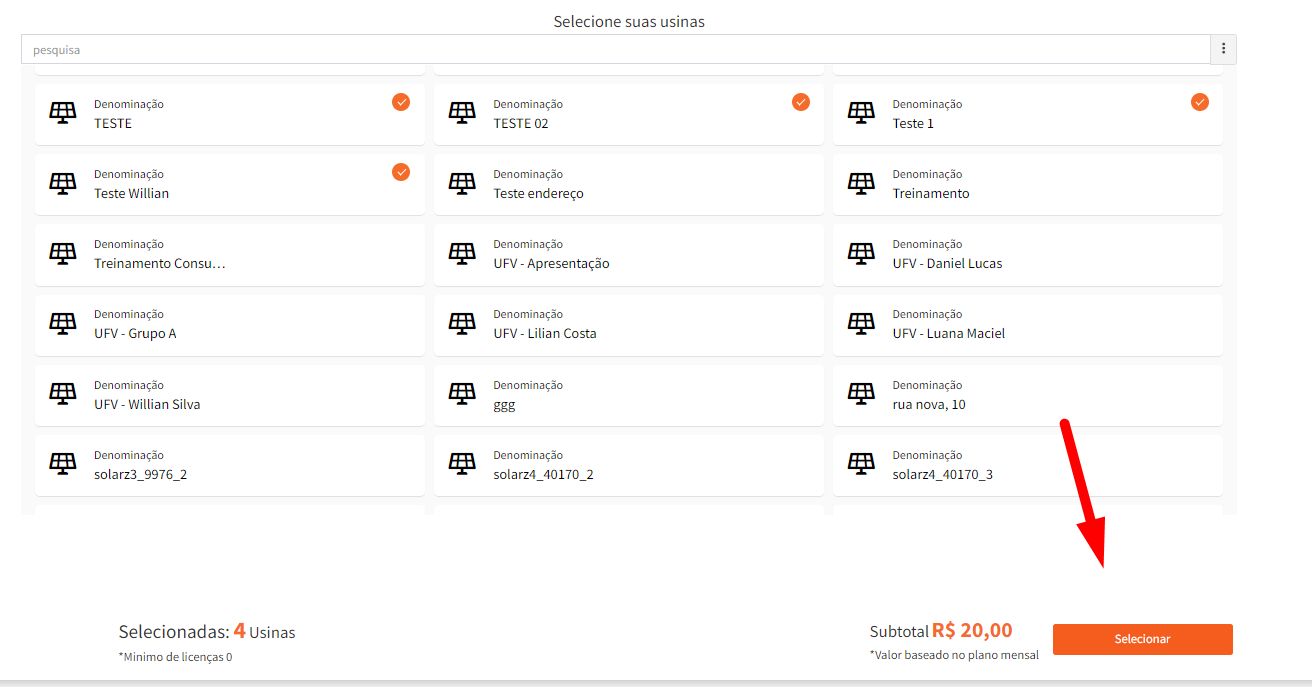Click the pesquisa search field
The width and height of the screenshot is (1312, 687).
coord(615,49)
